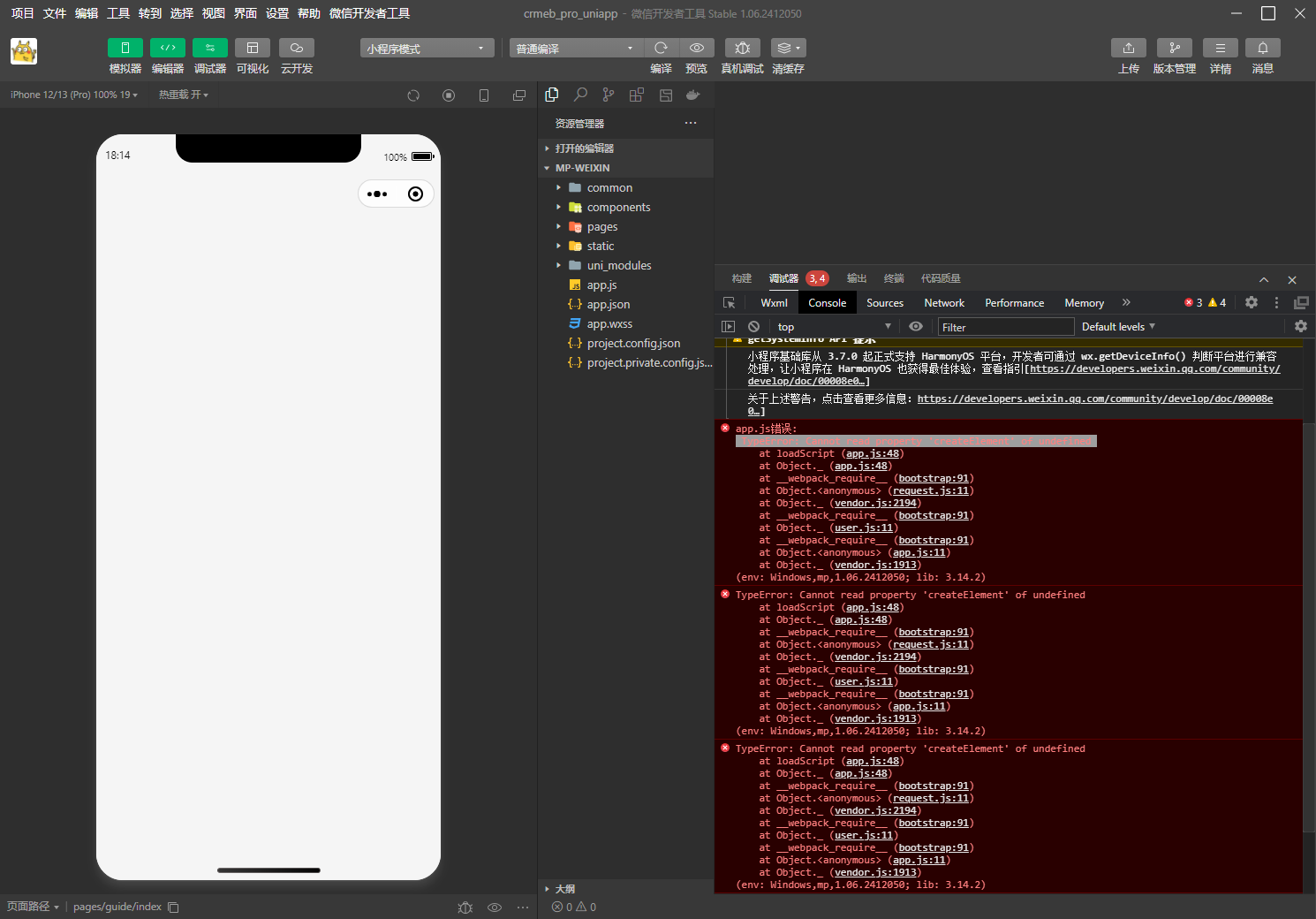Expand the pages folder
Image resolution: width=1316 pixels, height=919 pixels.
pos(601,227)
